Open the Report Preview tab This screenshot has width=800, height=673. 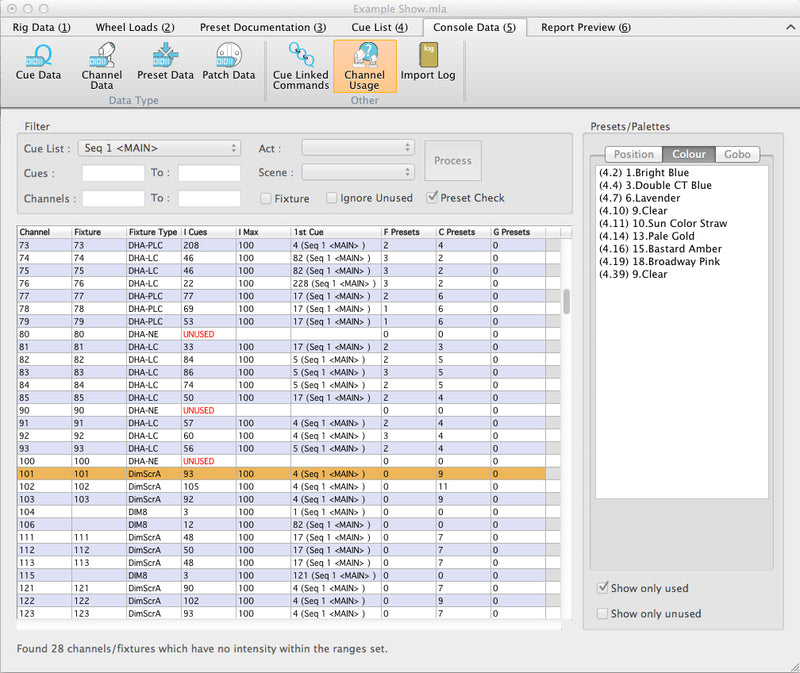click(x=585, y=27)
